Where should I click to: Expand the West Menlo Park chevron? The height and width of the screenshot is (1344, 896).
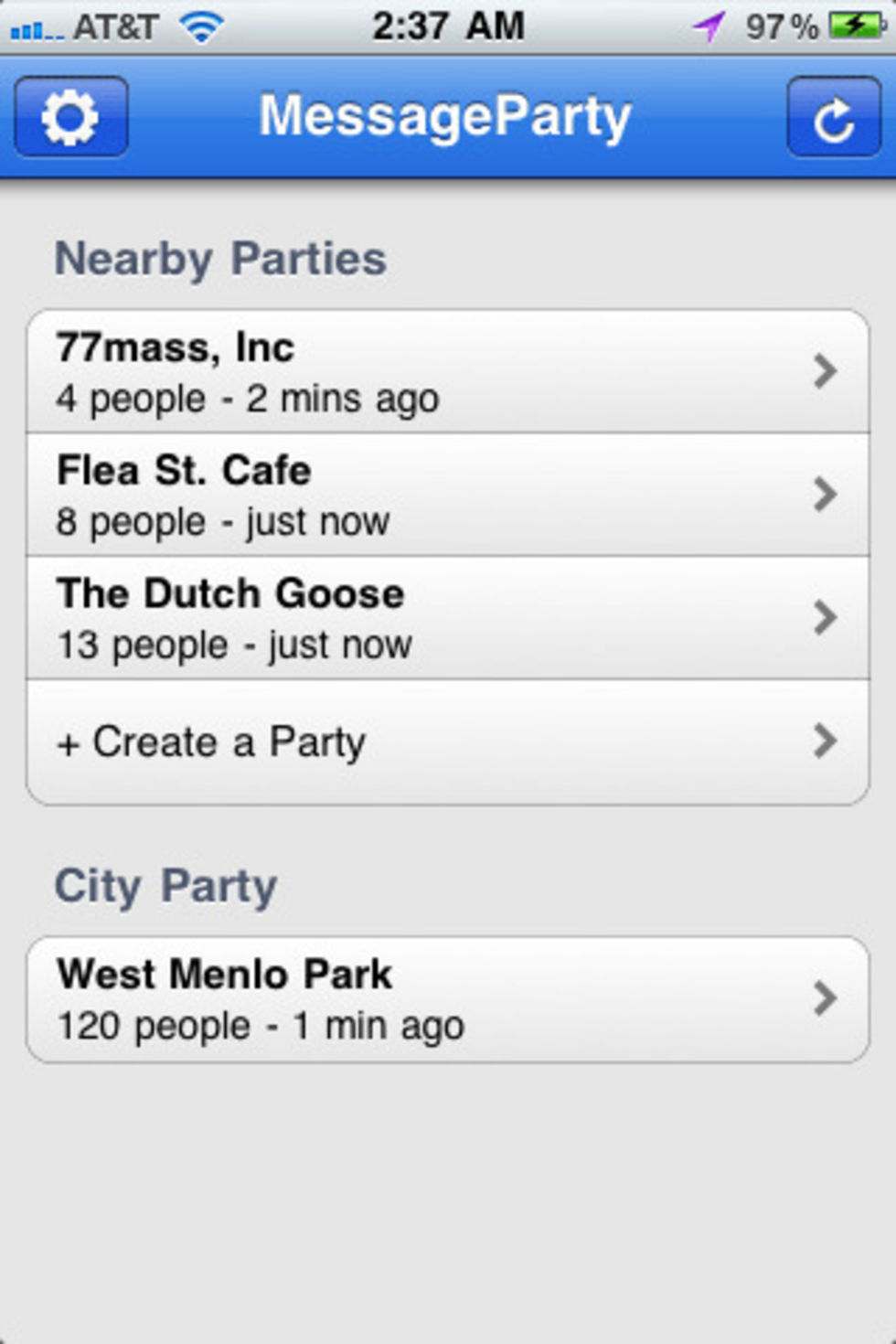pyautogui.click(x=825, y=998)
